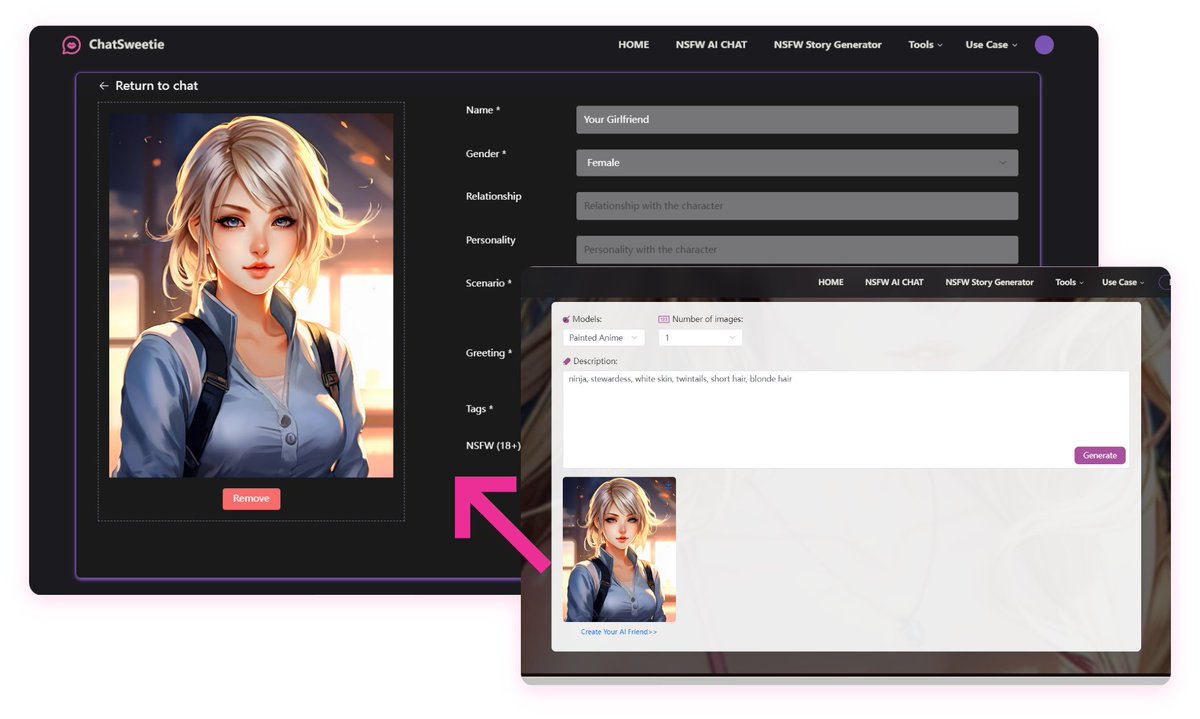1200x719 pixels.
Task: Click the Name field containing Your Girlfriend
Action: [797, 119]
